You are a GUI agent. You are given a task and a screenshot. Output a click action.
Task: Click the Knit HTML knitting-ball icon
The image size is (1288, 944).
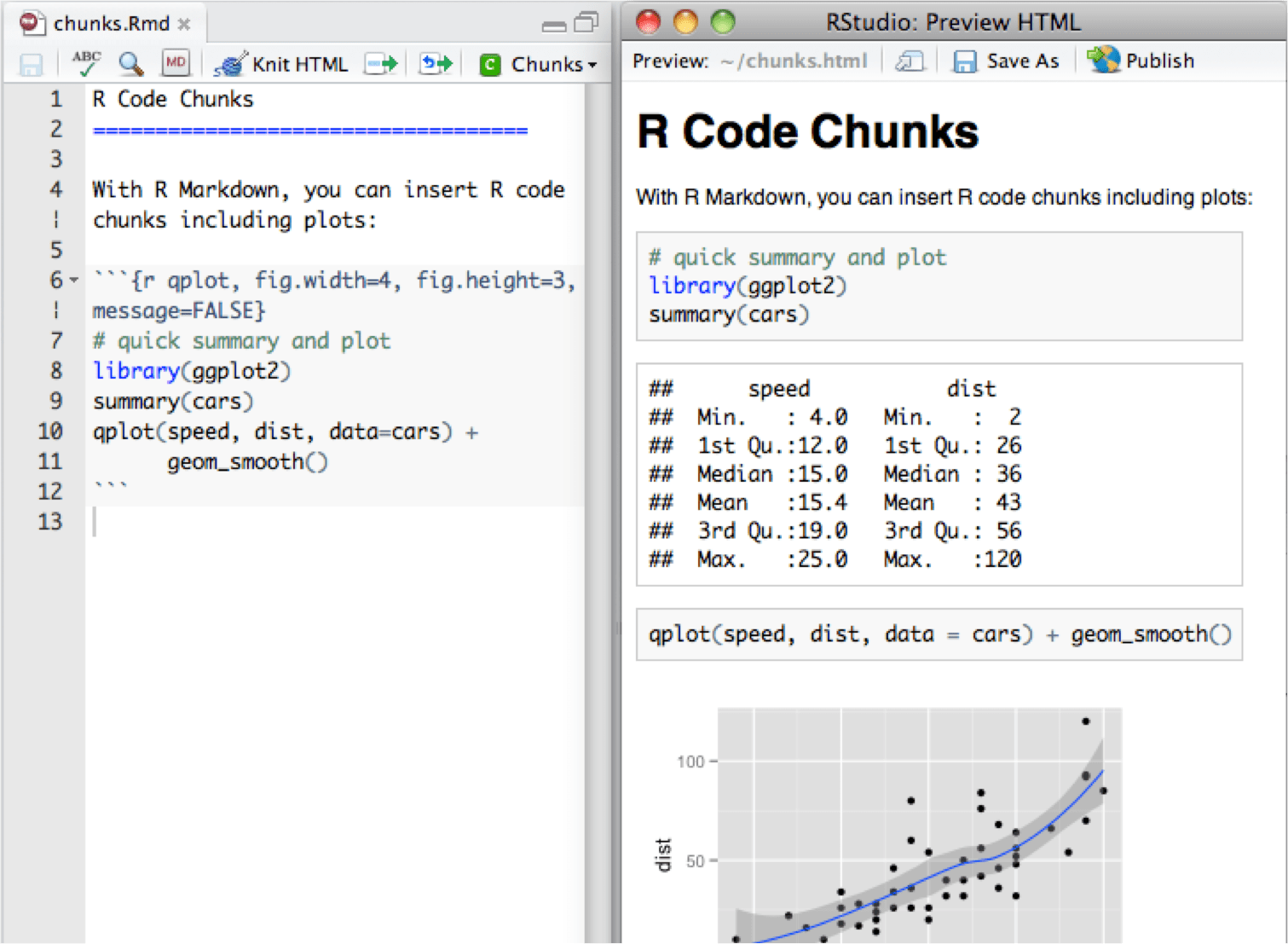(228, 63)
